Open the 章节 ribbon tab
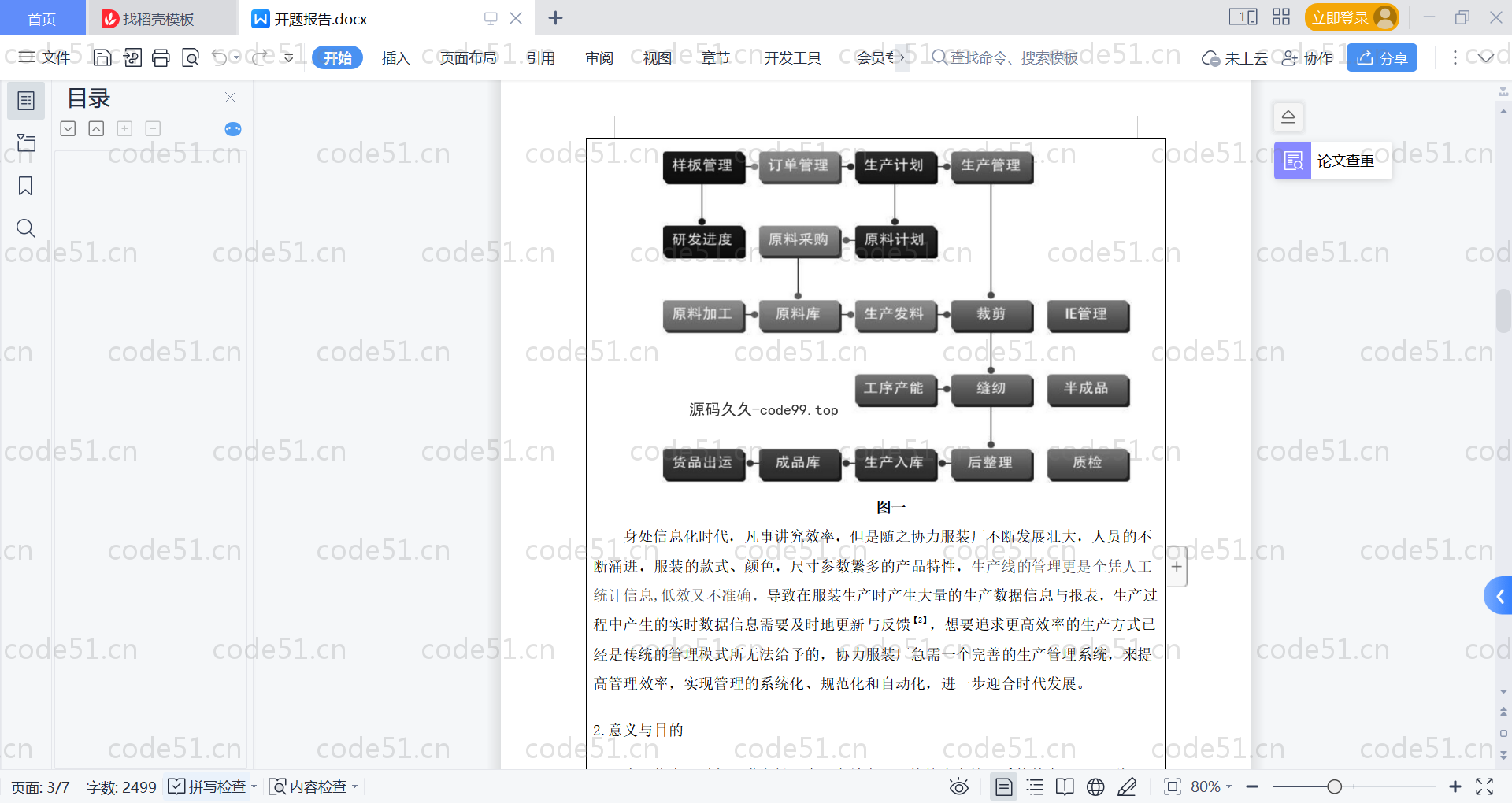The width and height of the screenshot is (1512, 803). 715,57
